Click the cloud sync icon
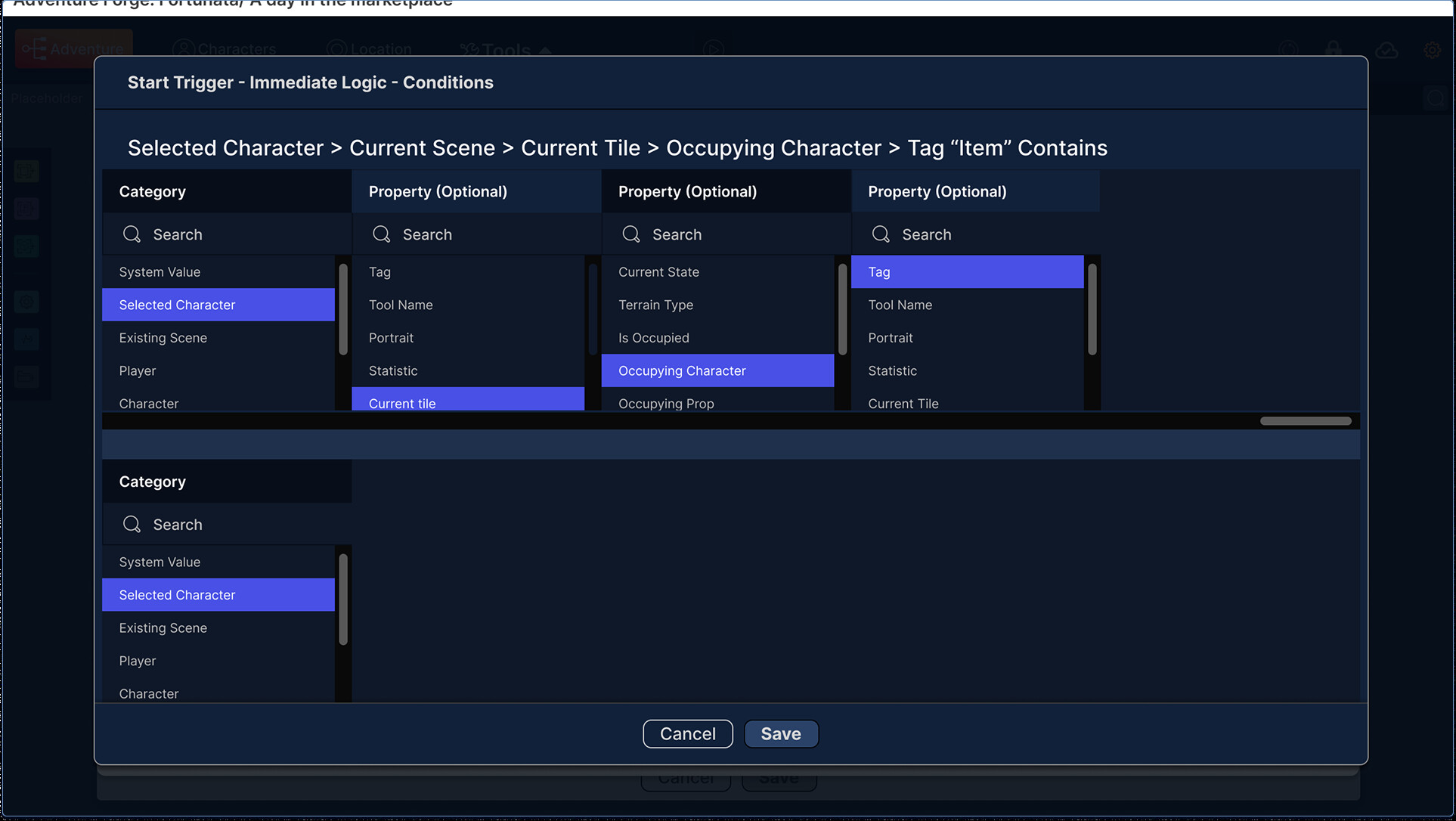The image size is (1456, 821). click(1387, 50)
